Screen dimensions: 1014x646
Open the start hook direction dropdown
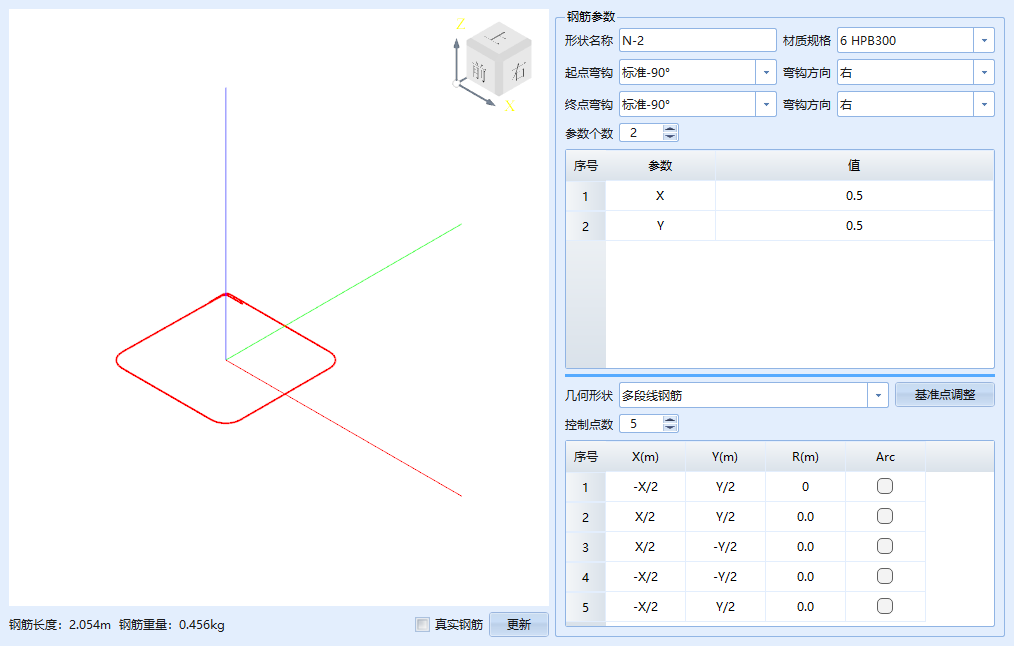984,73
